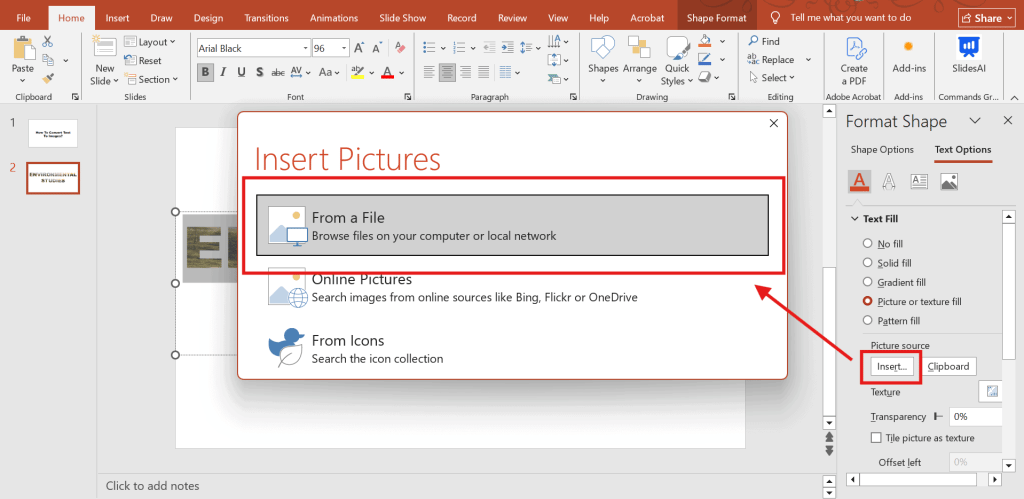
Task: Toggle Italic formatting
Action: (223, 72)
